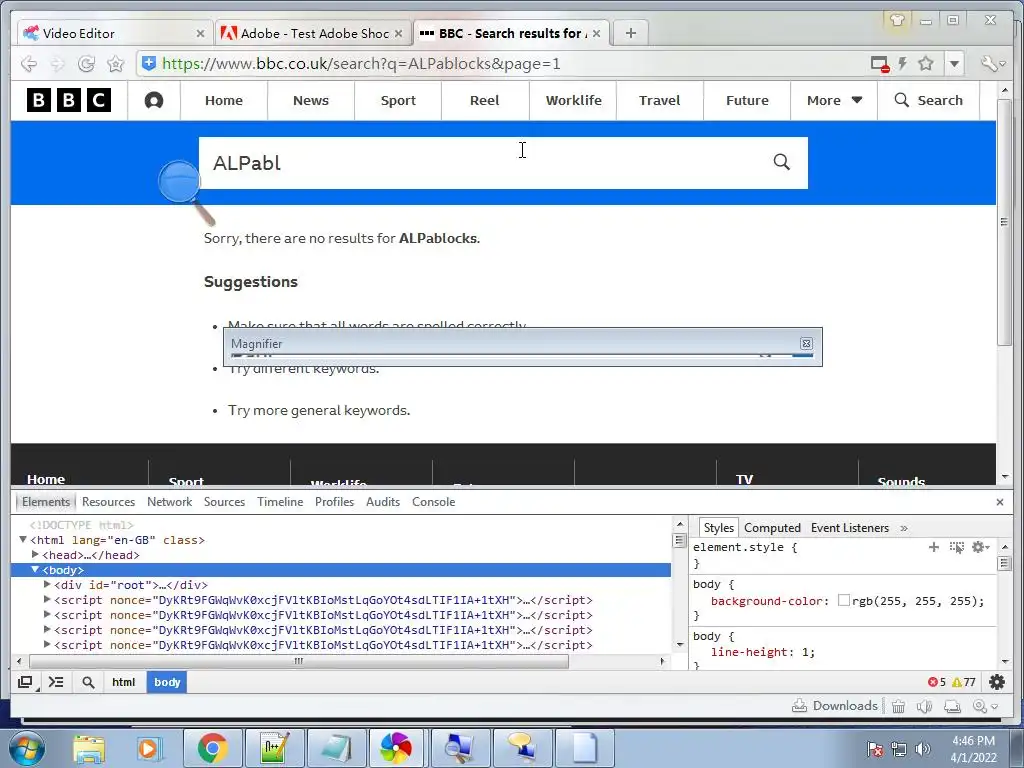Open BBC Travel link

point(660,101)
